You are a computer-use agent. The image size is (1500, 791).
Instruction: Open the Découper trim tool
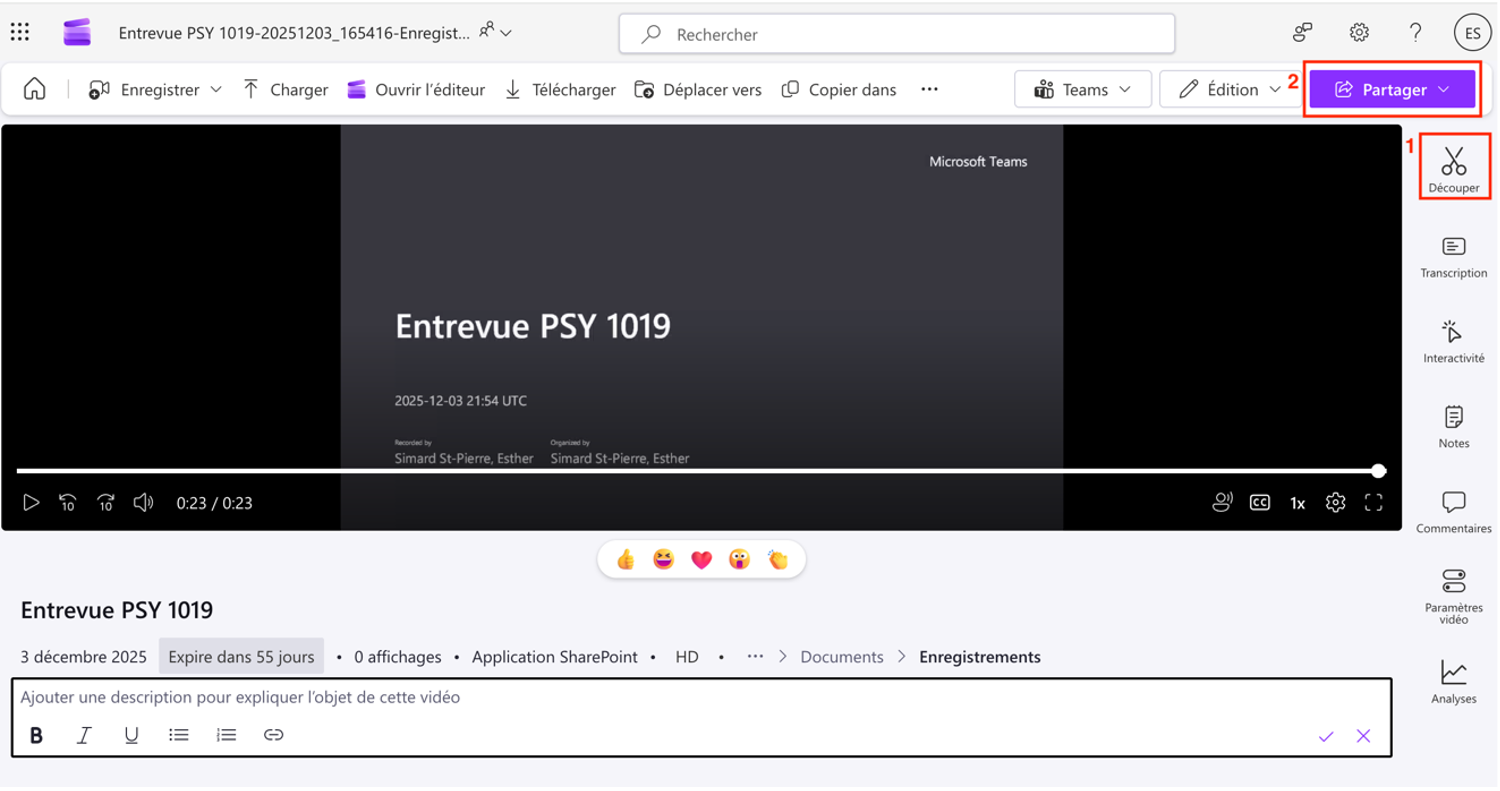(x=1453, y=167)
